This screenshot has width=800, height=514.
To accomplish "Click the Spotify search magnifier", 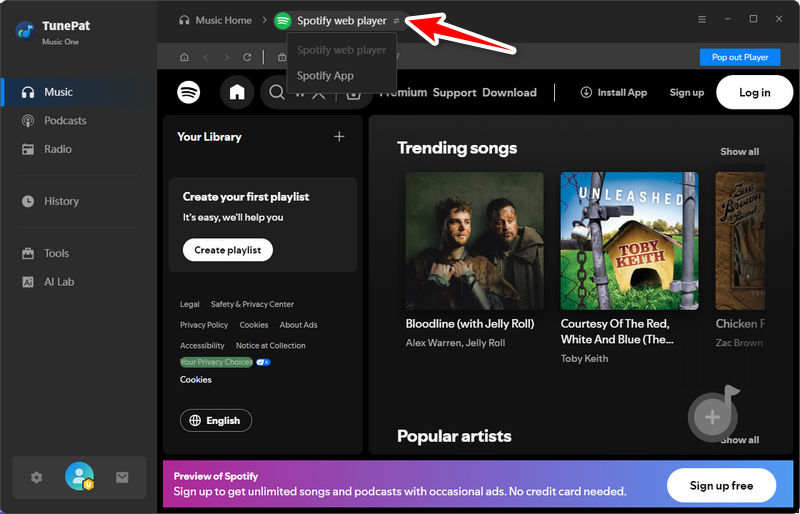I will click(277, 92).
